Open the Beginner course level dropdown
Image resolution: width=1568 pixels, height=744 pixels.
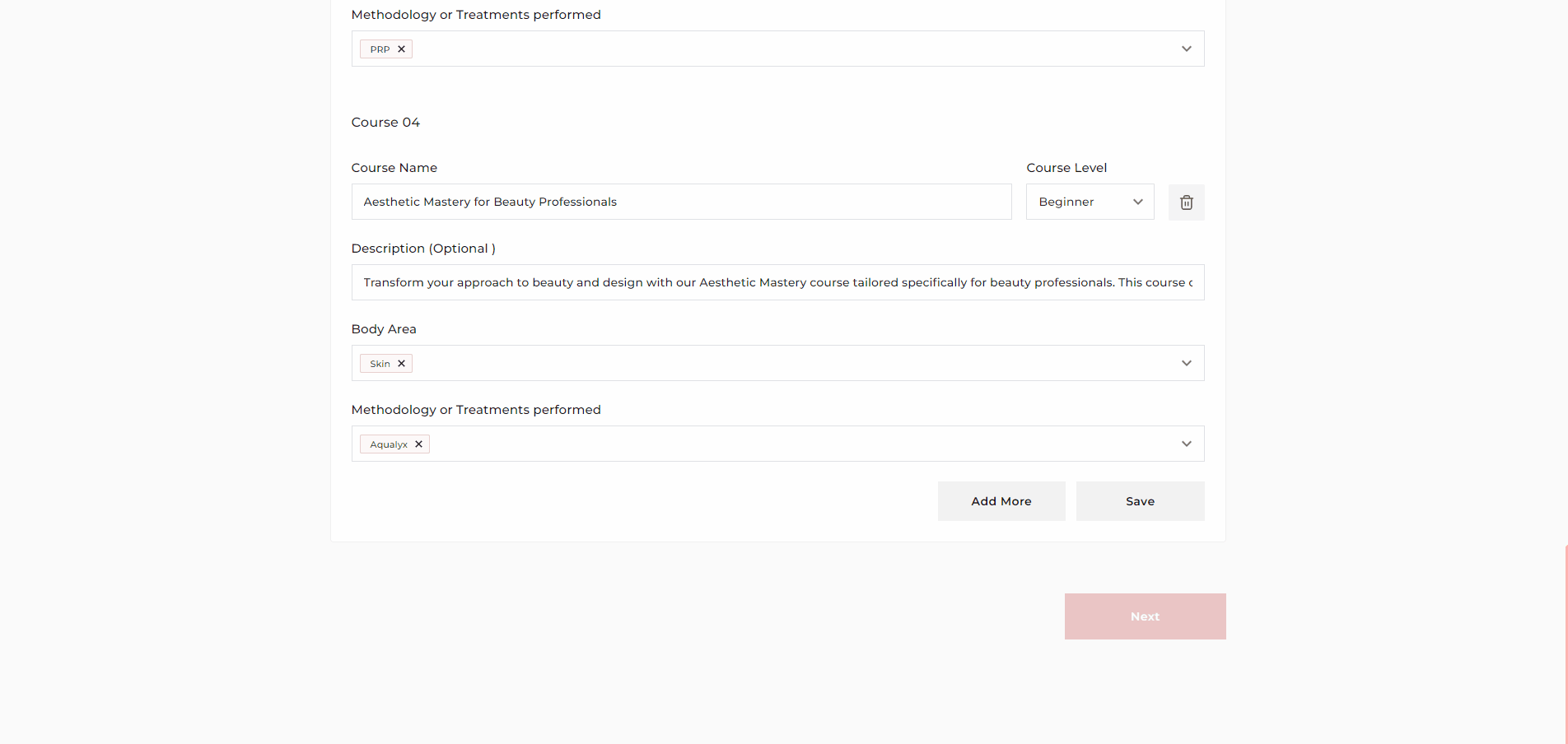point(1090,202)
